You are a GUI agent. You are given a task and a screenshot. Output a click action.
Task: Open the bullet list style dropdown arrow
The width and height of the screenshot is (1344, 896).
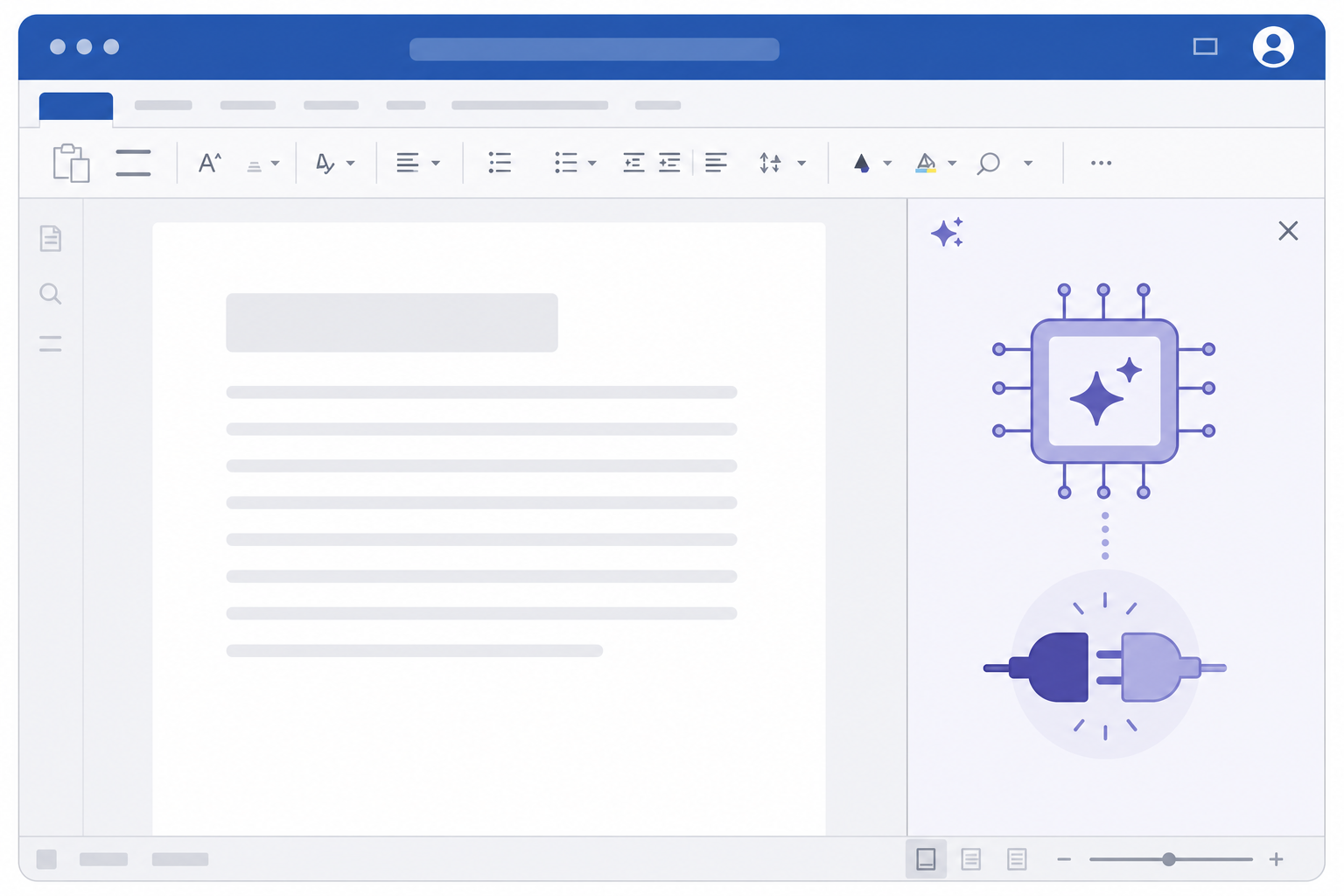pyautogui.click(x=592, y=163)
